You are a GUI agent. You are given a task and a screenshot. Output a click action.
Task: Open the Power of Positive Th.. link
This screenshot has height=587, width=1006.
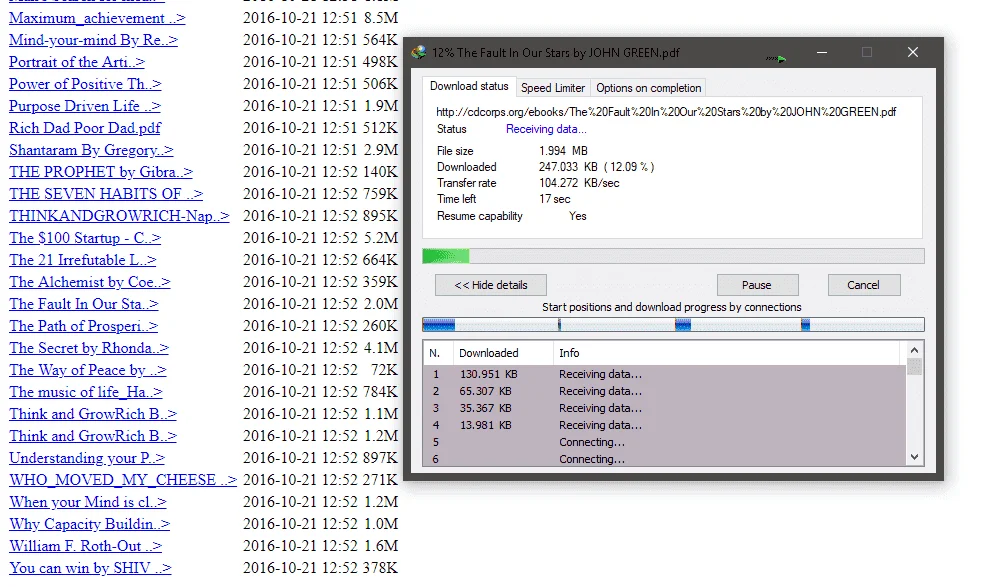click(x=85, y=84)
